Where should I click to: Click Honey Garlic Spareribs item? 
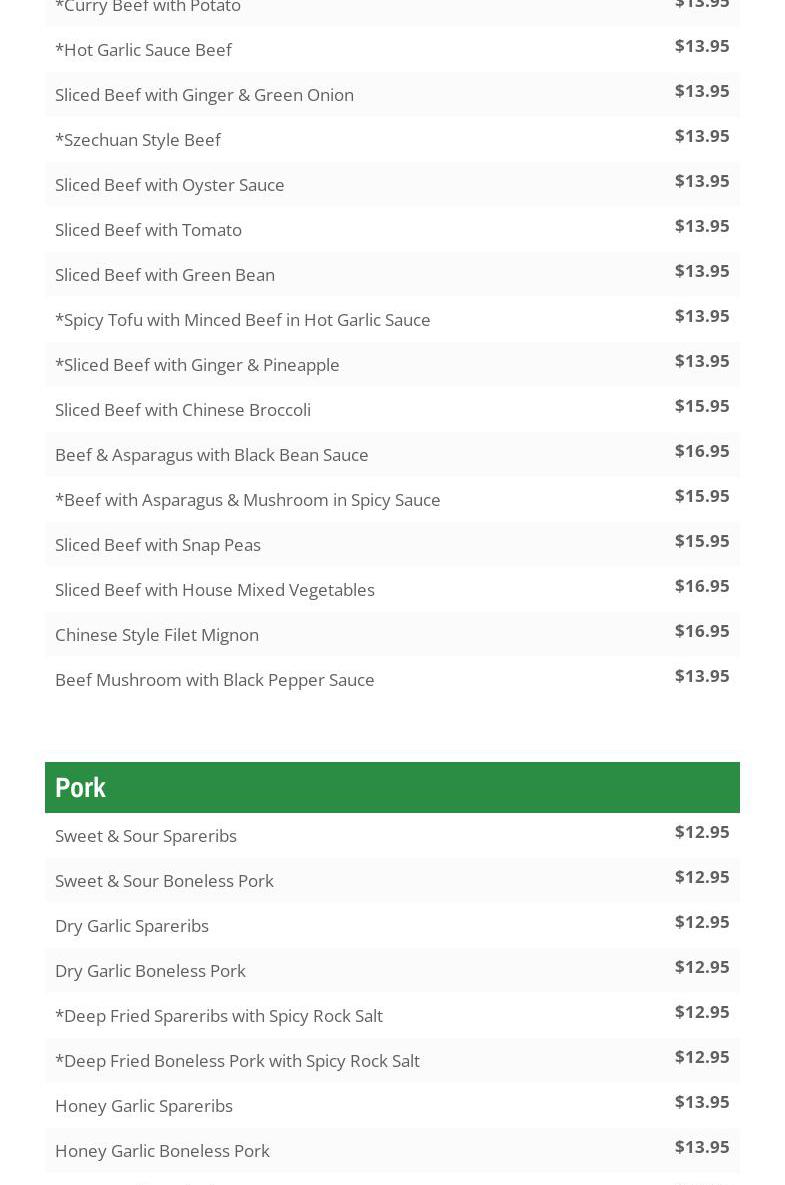144,1106
